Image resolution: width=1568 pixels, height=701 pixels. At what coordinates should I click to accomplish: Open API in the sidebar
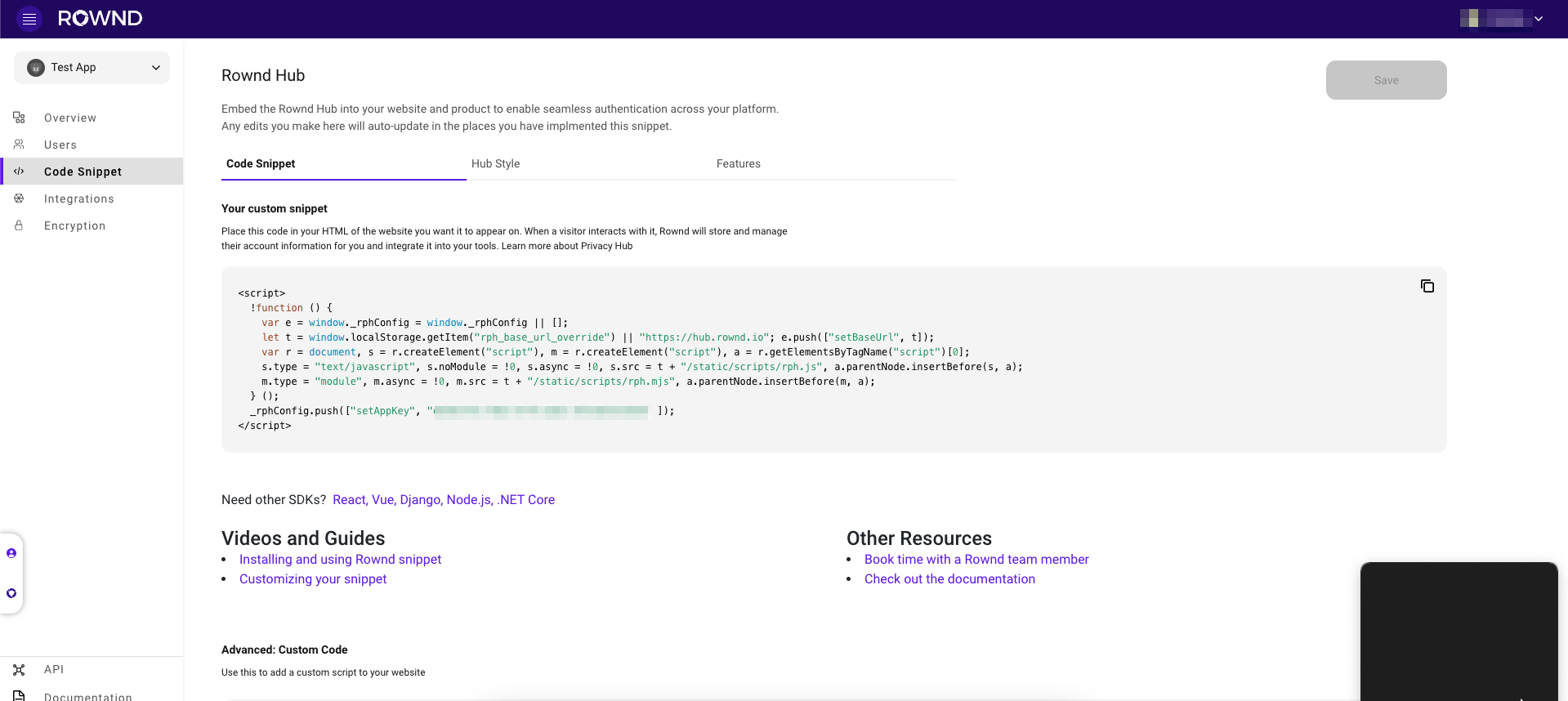click(92, 670)
